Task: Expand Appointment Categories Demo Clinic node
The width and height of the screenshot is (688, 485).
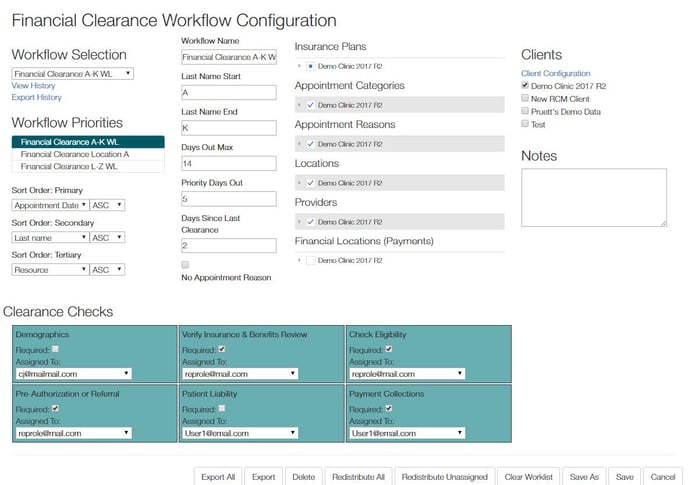Action: [x=299, y=105]
